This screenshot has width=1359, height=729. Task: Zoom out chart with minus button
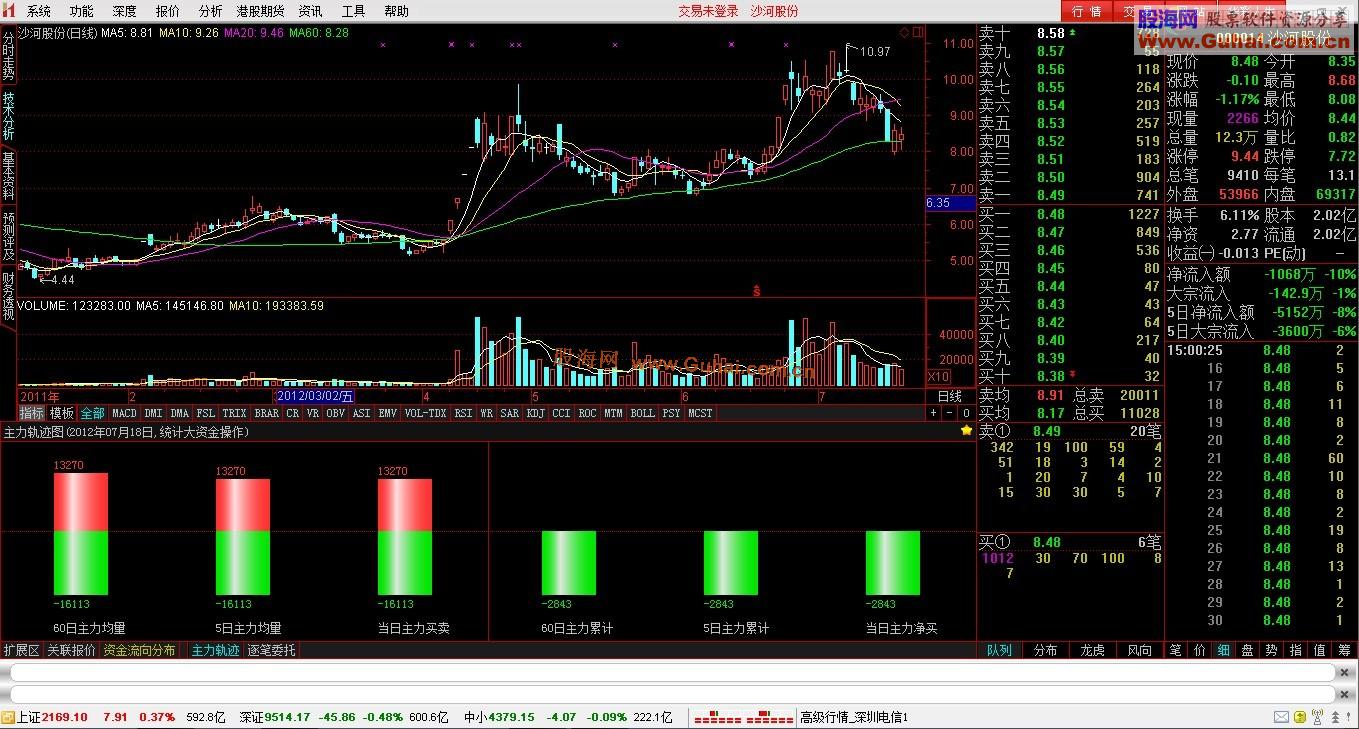(950, 413)
